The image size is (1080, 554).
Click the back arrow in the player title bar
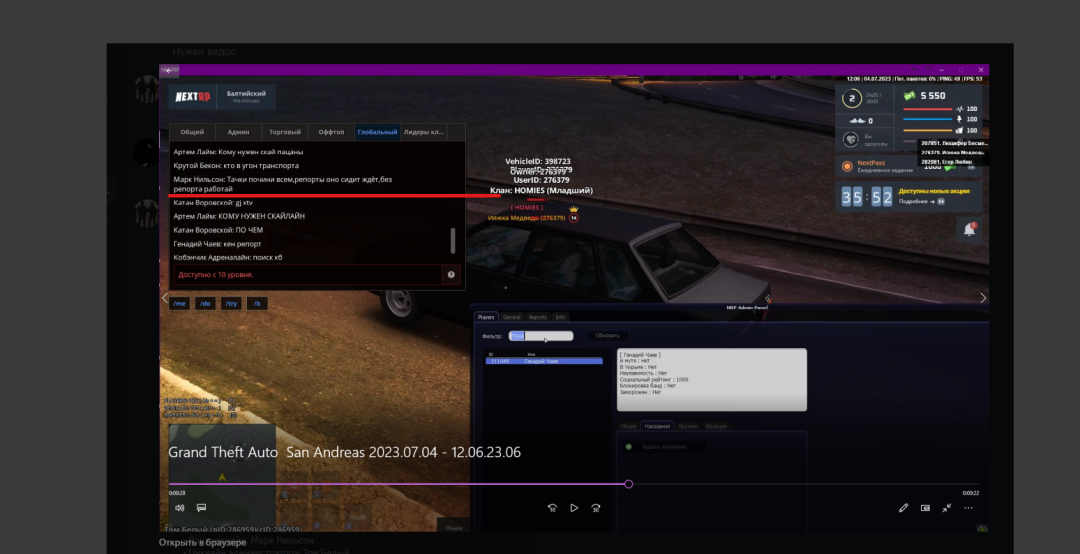(x=168, y=70)
